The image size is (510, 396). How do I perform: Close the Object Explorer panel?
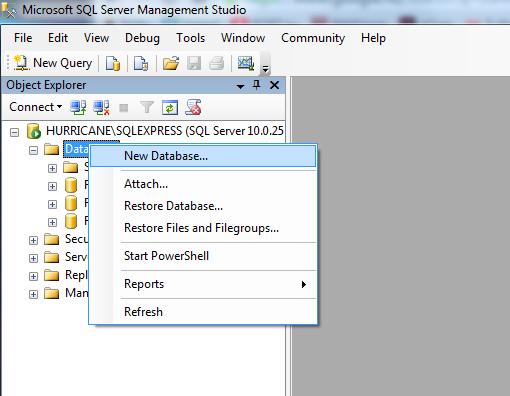pyautogui.click(x=274, y=85)
